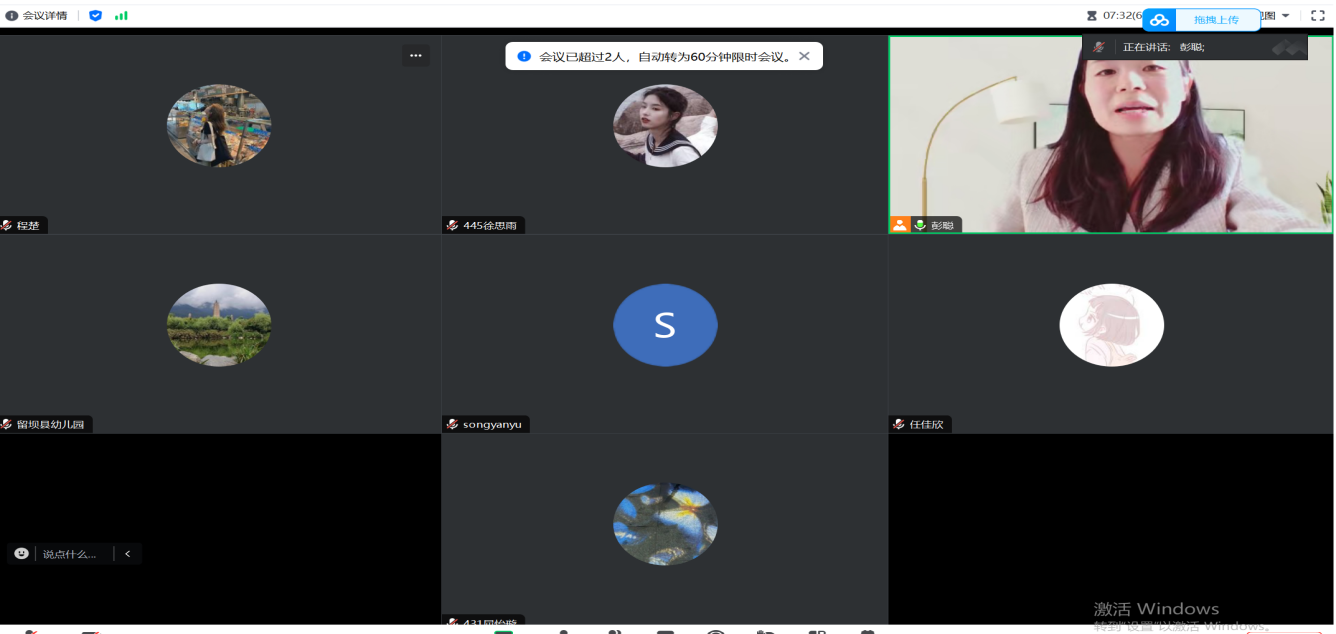Open the emoji picker in the chat box
This screenshot has height=634, width=1336.
coord(22,553)
